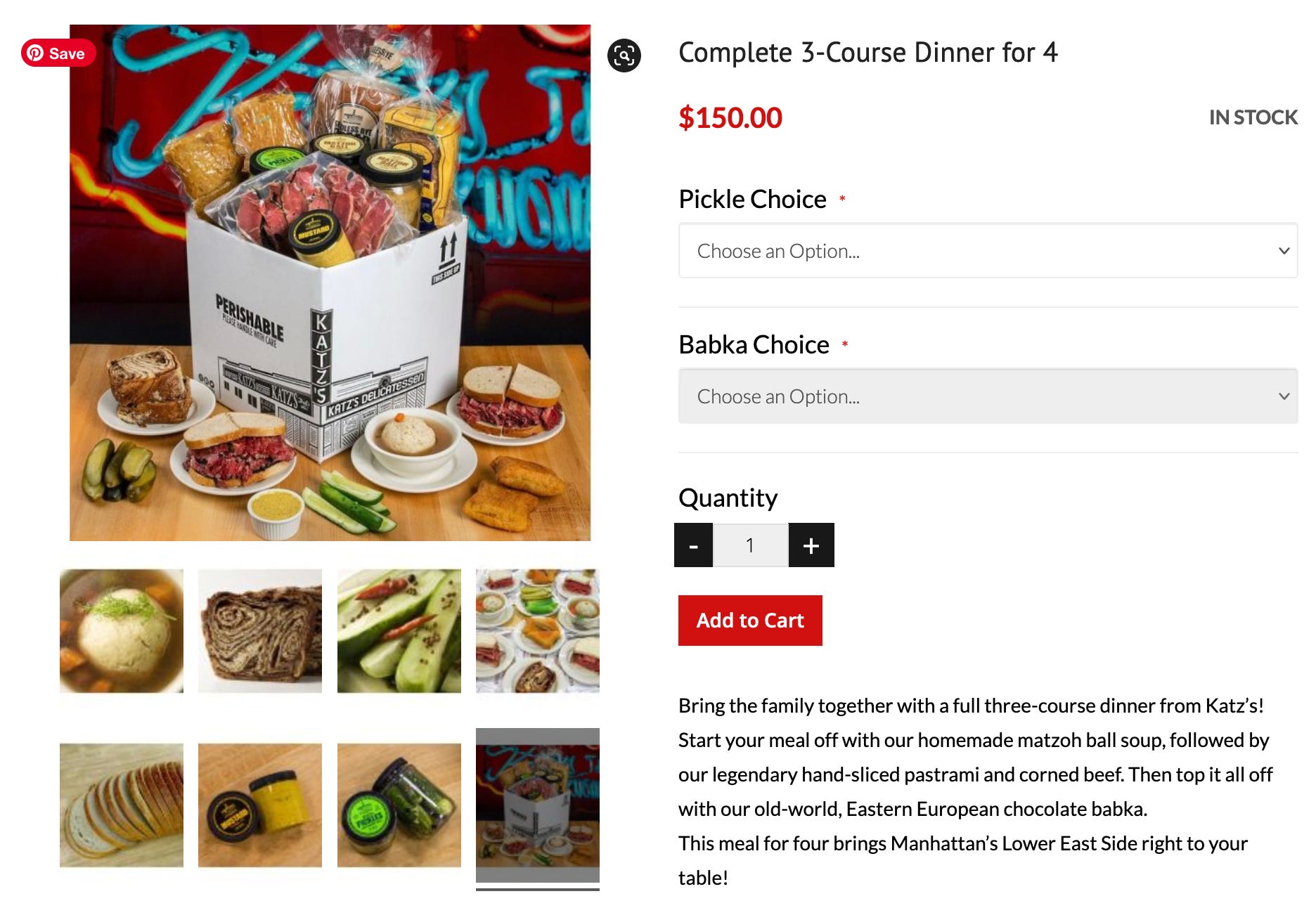The image size is (1316, 915).
Task: Select the matzoh ball soup thumbnail
Action: [x=122, y=631]
